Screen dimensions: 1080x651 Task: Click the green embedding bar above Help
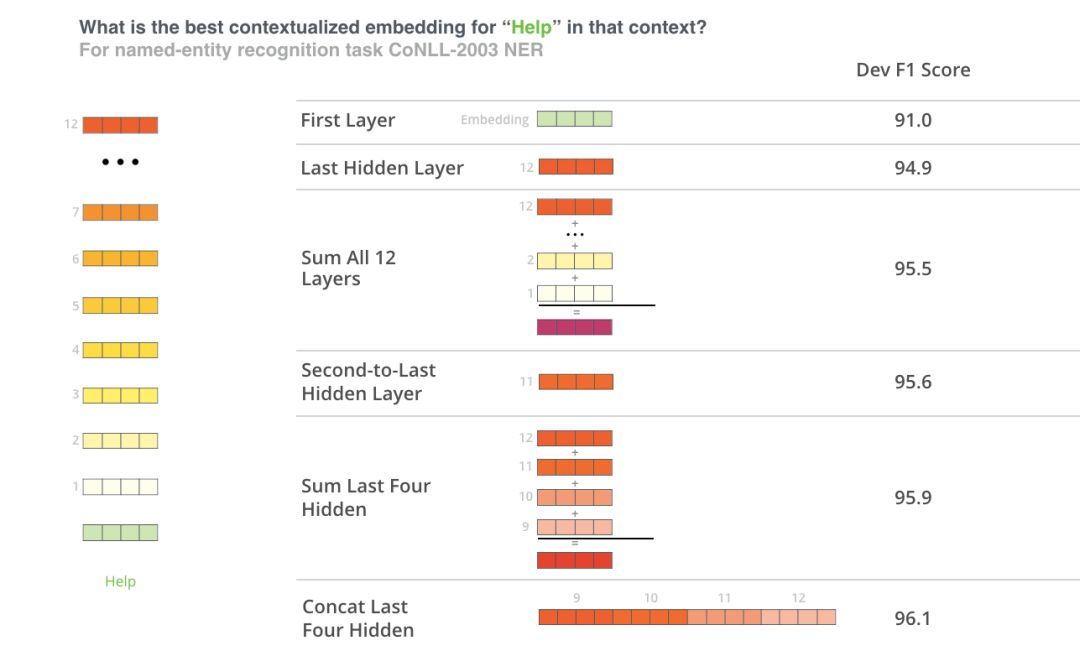click(x=121, y=532)
